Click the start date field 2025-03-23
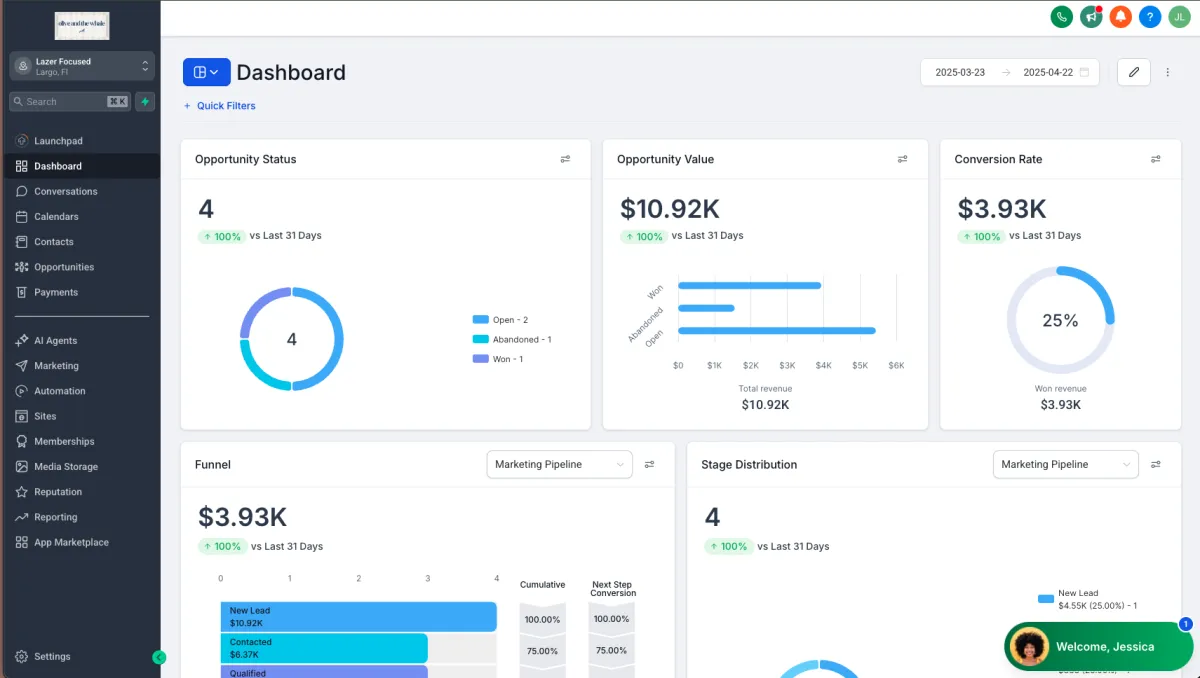Screen dimensions: 1200x678 (x=960, y=72)
